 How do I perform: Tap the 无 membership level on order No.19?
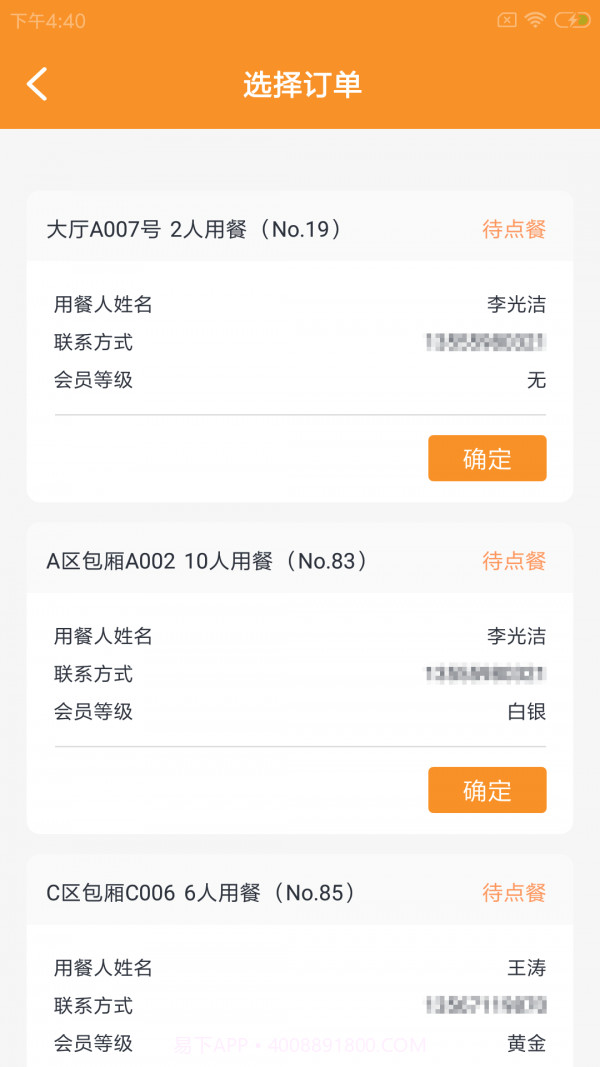537,381
